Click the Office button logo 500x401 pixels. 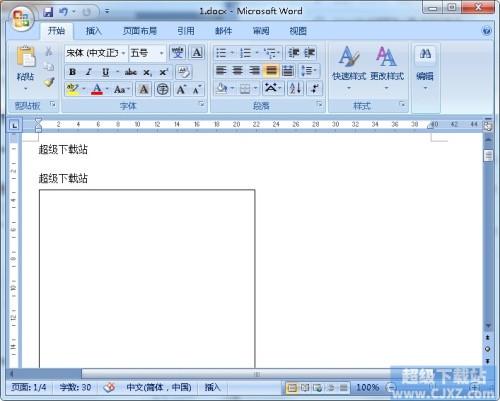21,19
